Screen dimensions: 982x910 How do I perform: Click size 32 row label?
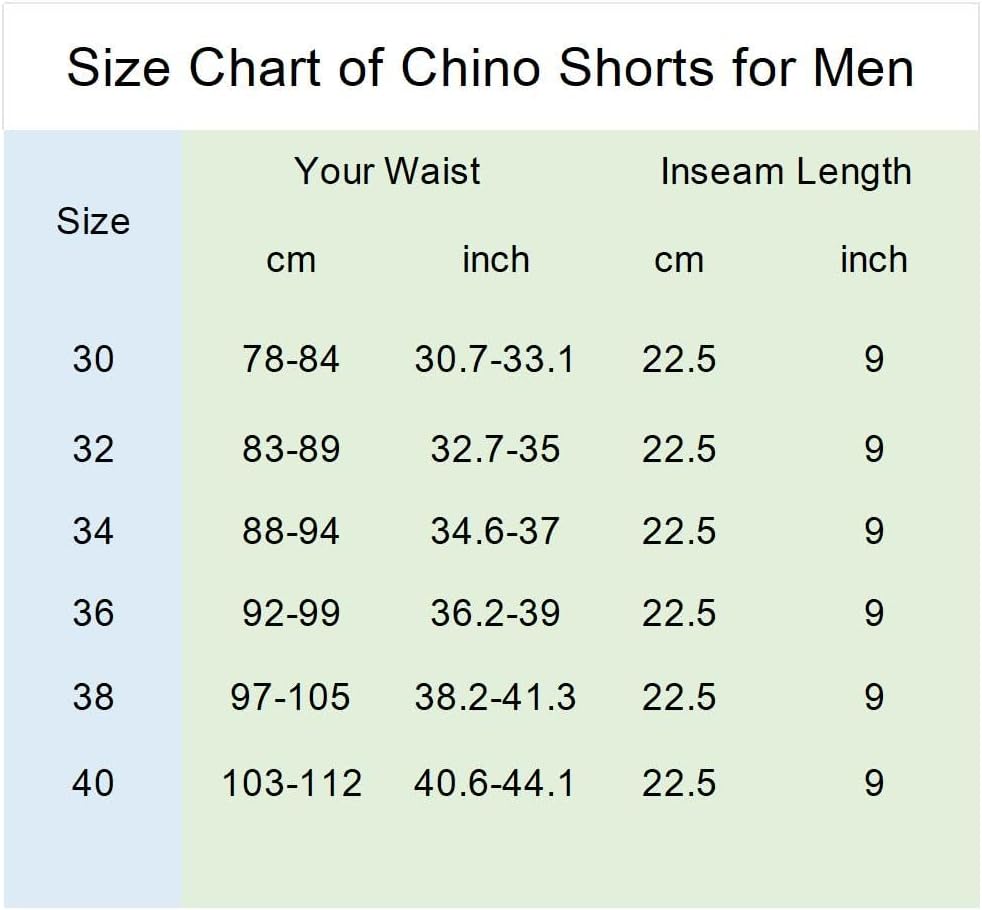(x=93, y=449)
